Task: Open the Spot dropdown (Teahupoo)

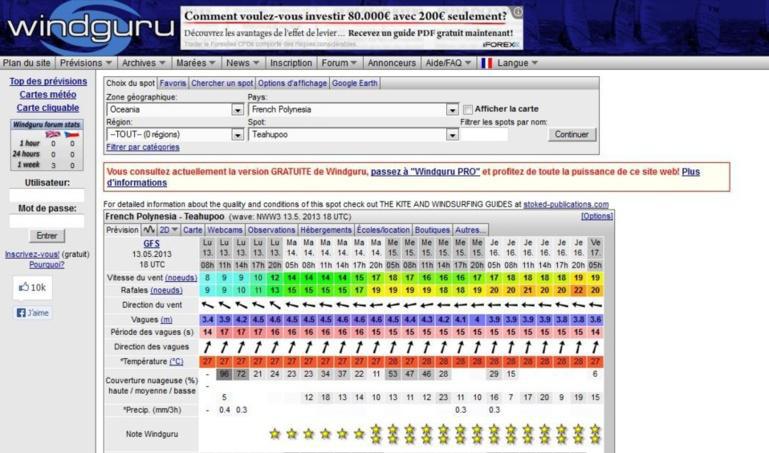Action: (x=354, y=134)
